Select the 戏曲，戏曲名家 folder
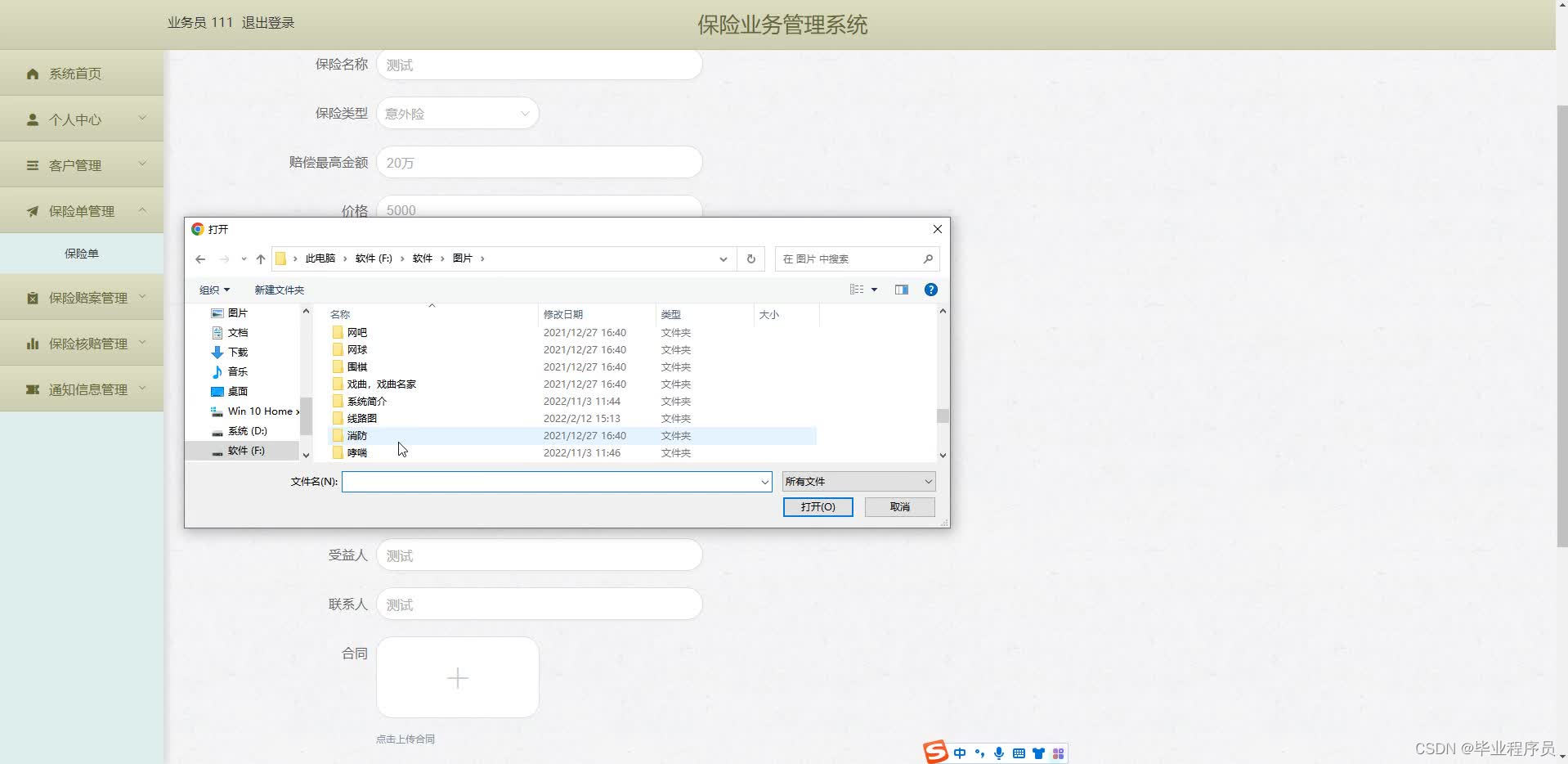The width and height of the screenshot is (1568, 764). click(x=381, y=384)
